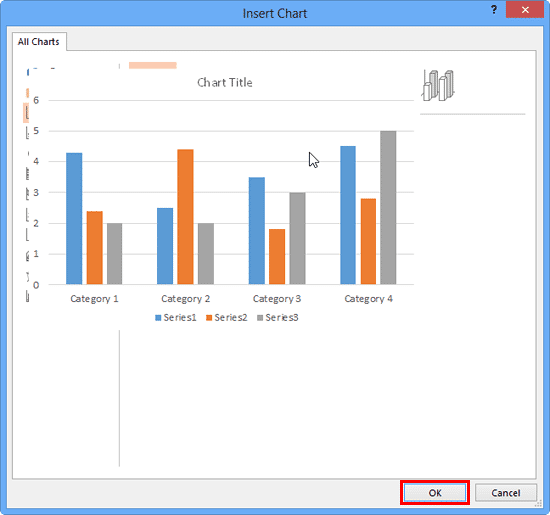This screenshot has height=515, width=550.
Task: Switch to the All Charts tab
Action: click(39, 42)
